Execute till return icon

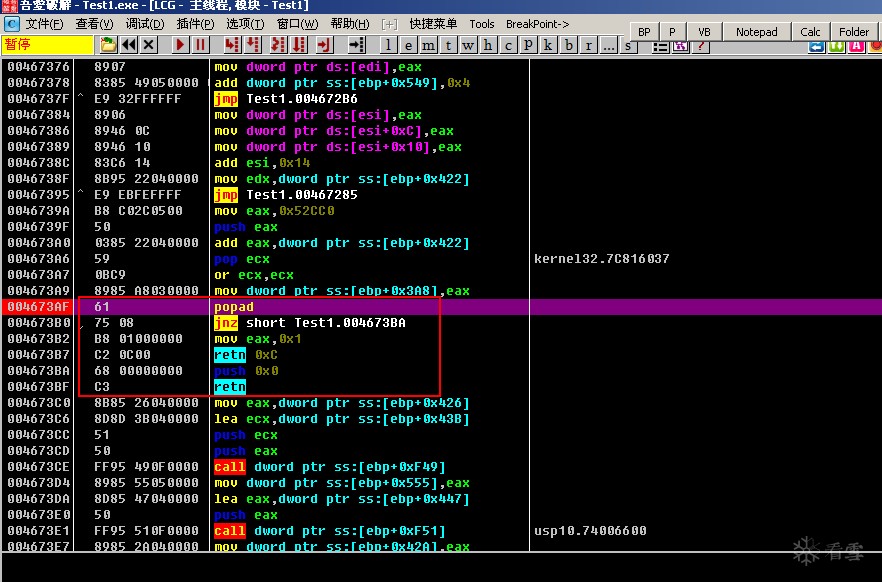[x=324, y=44]
